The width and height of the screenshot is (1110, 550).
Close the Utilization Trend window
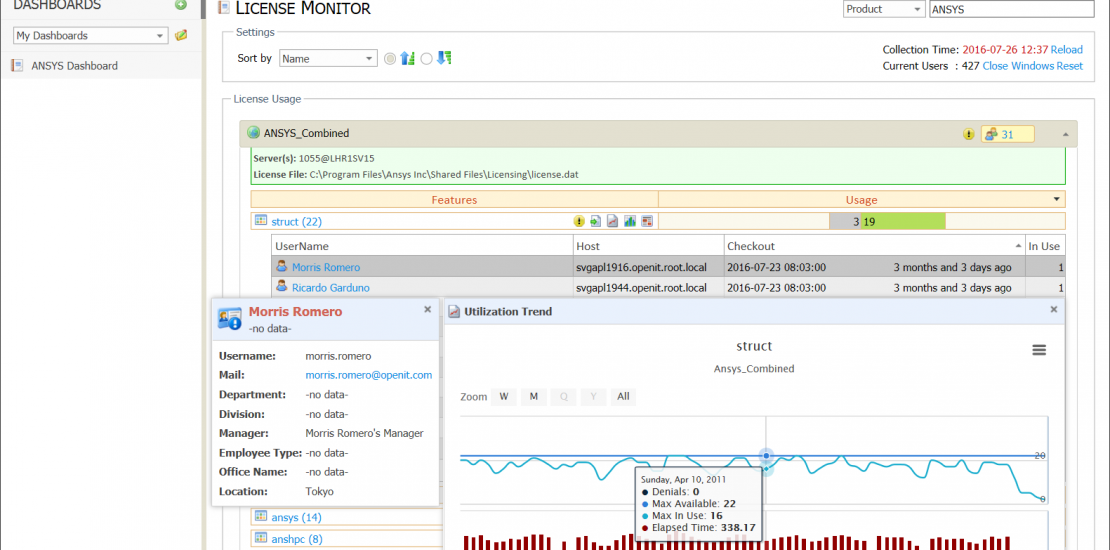pyautogui.click(x=1053, y=309)
